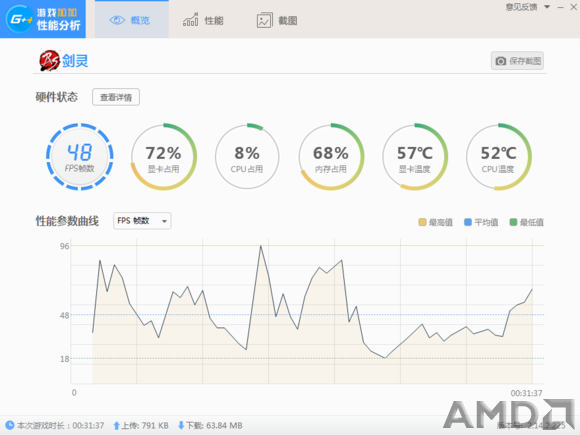Image resolution: width=580 pixels, height=435 pixels.
Task: Toggle the 最高值 legend marker
Action: [x=422, y=222]
